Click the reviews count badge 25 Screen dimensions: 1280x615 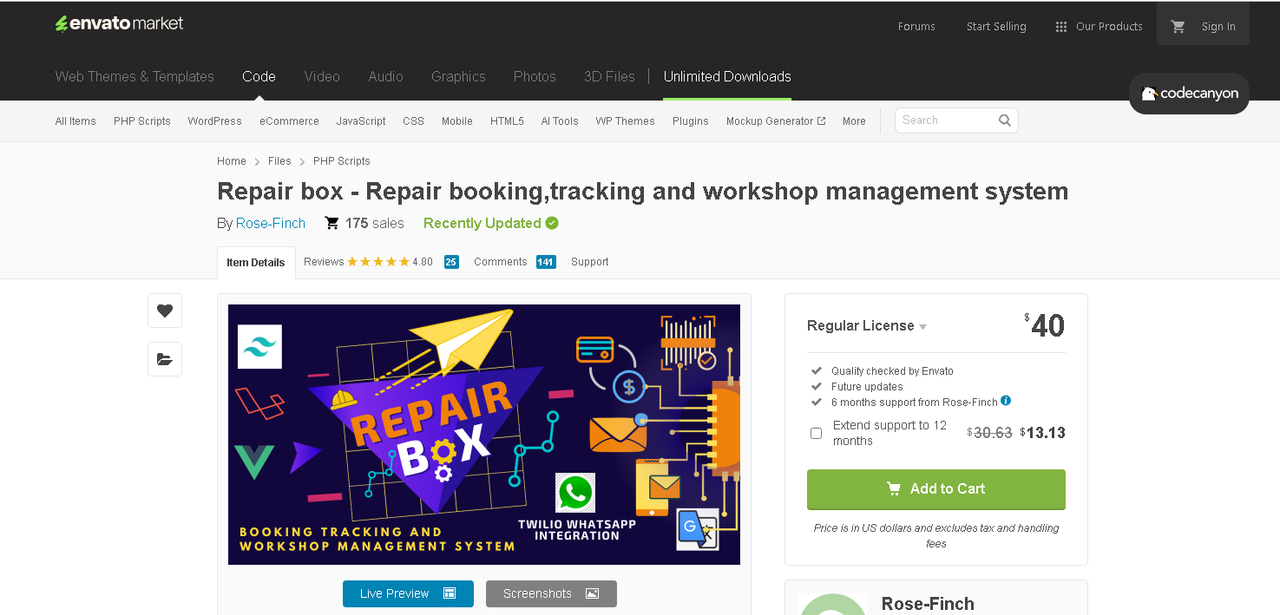click(451, 262)
